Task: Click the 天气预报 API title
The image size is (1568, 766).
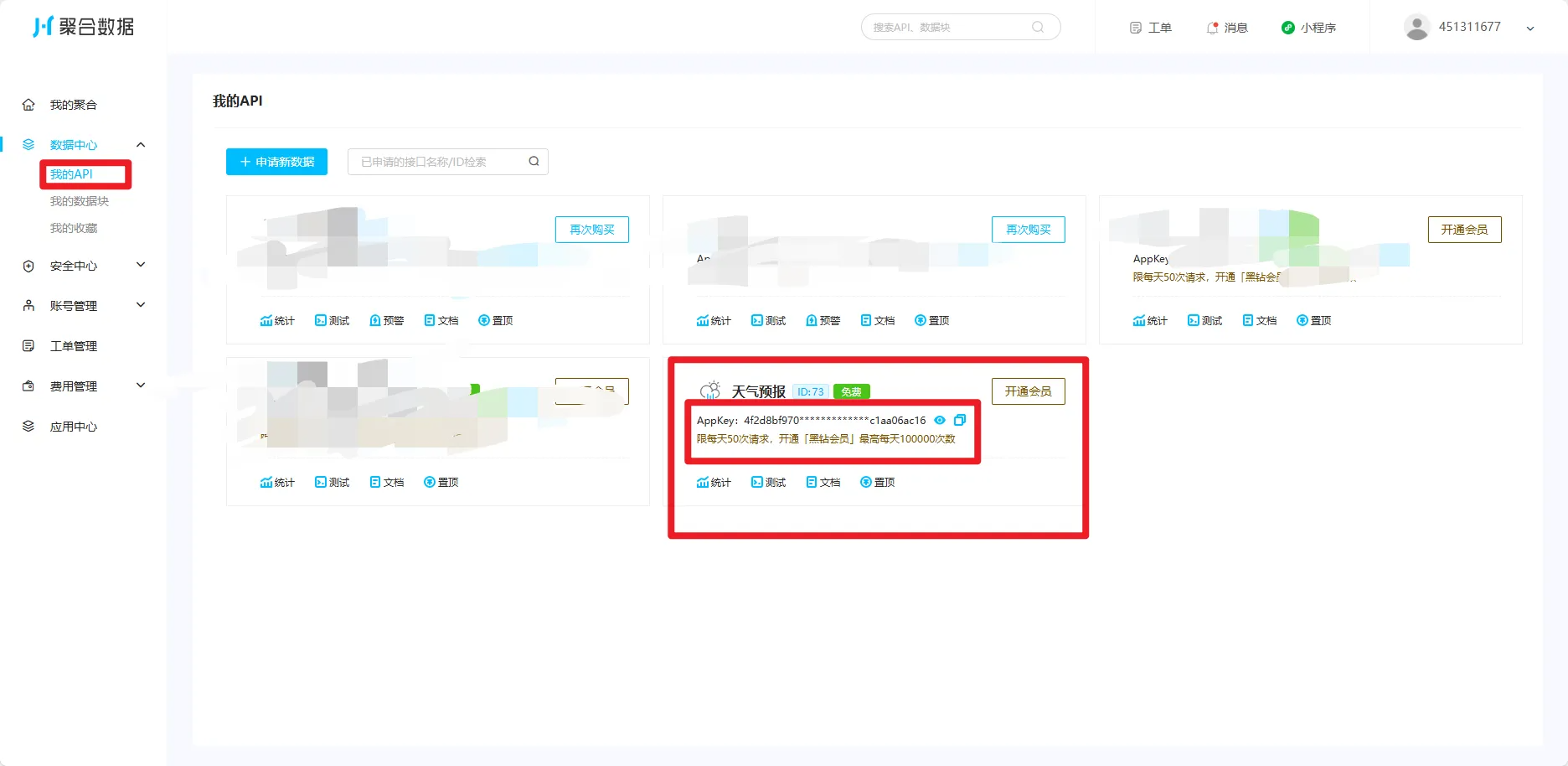Action: click(759, 391)
